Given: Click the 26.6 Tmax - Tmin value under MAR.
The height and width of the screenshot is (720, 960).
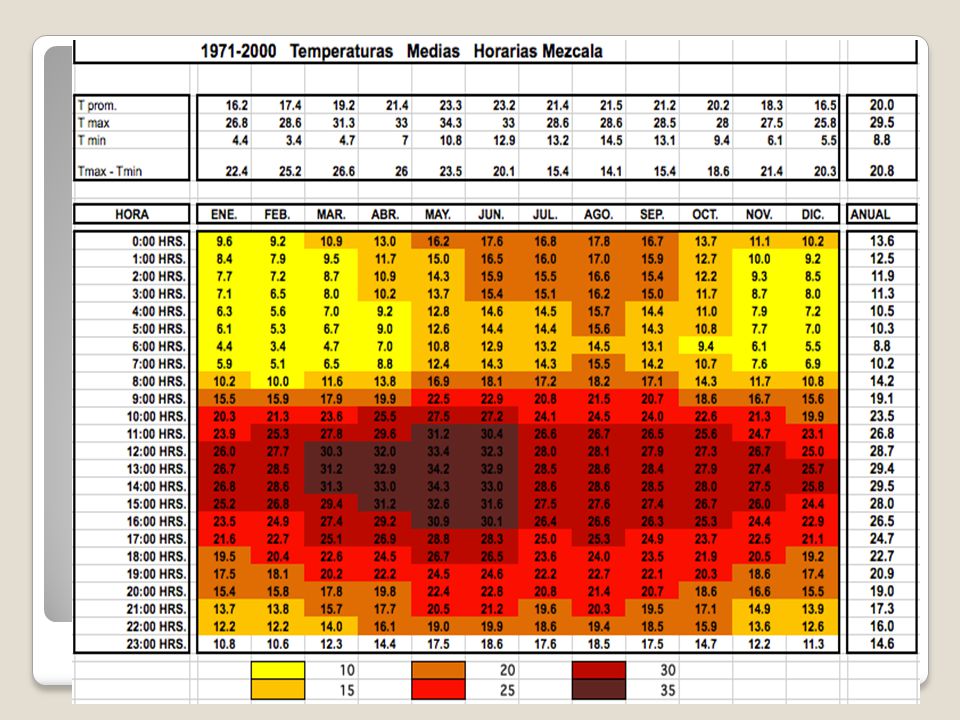Looking at the screenshot, I should 343,171.
